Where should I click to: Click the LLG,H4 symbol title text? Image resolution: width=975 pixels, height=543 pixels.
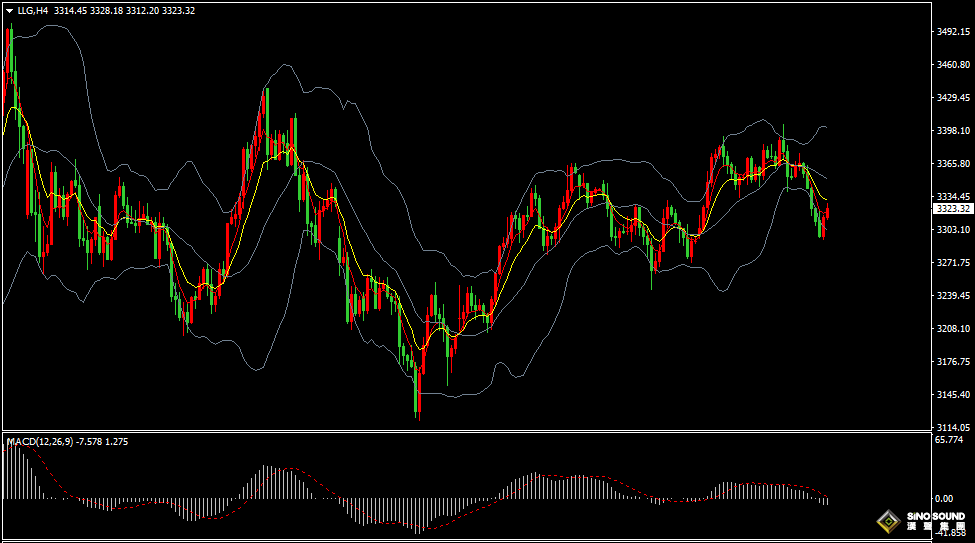tap(32, 11)
